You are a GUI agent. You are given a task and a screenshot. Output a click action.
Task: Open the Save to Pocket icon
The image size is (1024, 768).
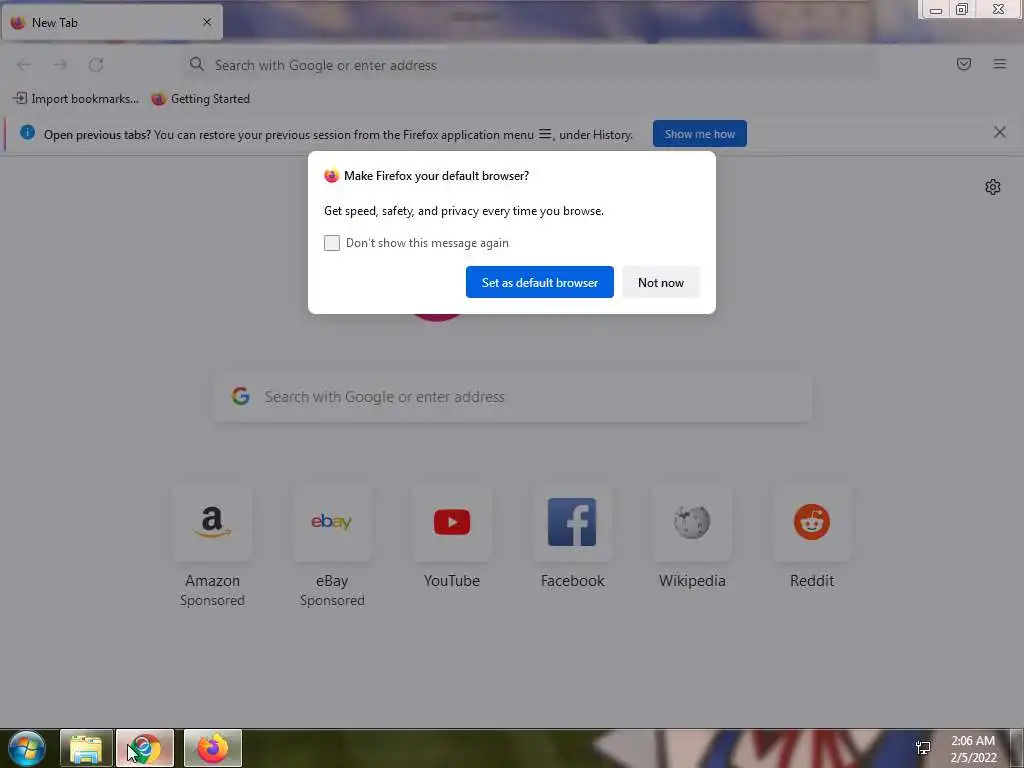click(x=964, y=64)
